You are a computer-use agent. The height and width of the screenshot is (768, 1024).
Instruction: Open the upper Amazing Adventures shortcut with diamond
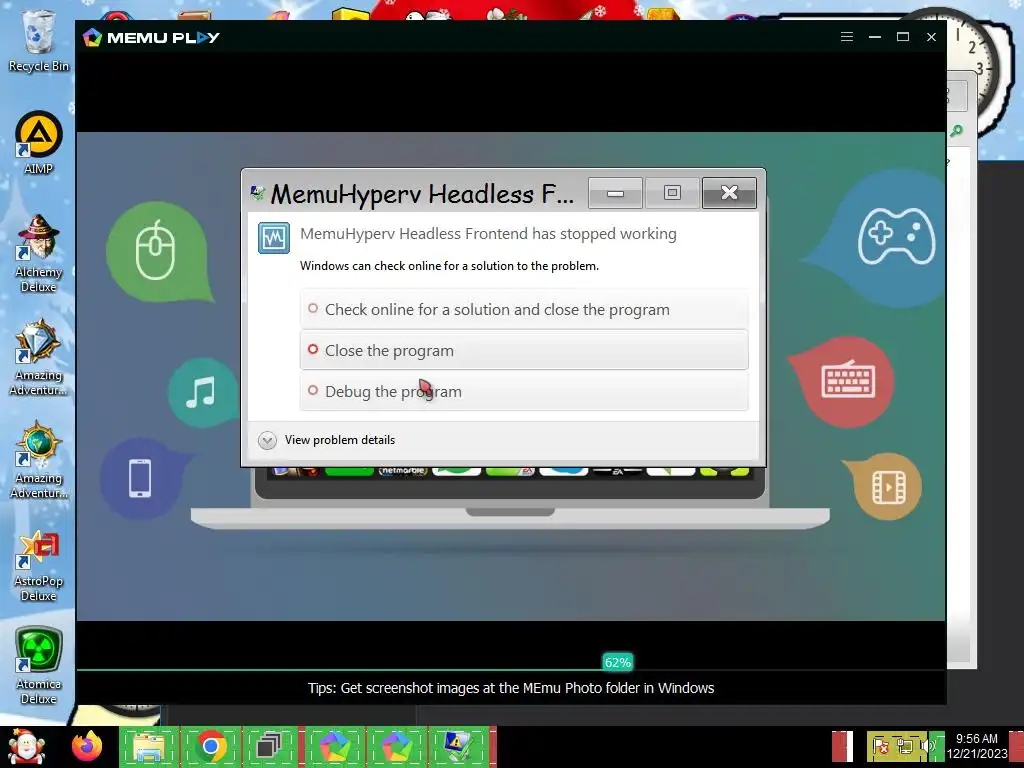point(39,357)
